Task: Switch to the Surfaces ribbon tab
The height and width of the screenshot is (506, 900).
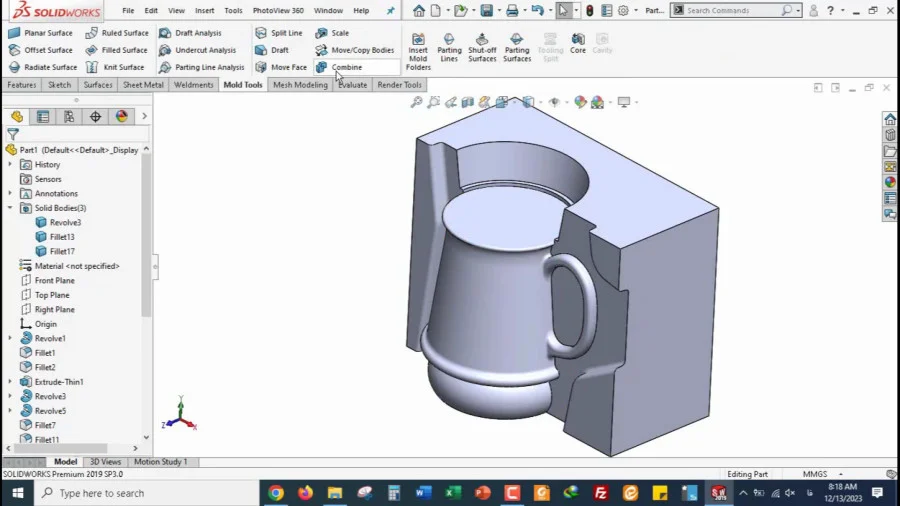Action: coord(98,85)
